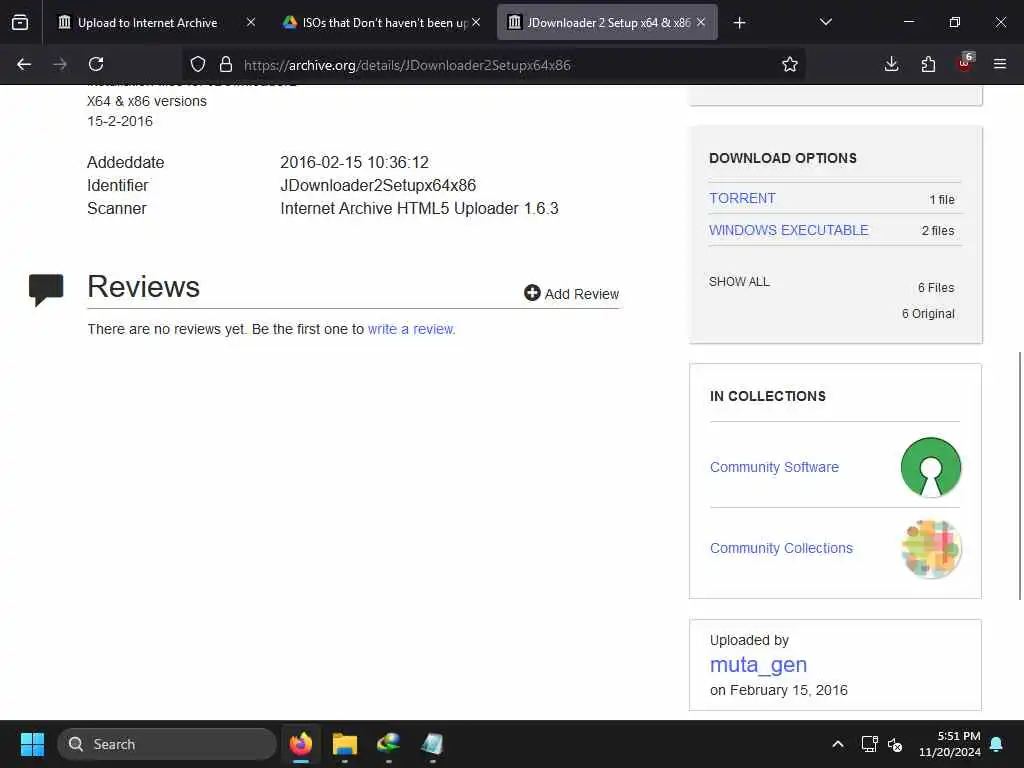Click the uBlock extension icon with badge
This screenshot has width=1024, height=768.
tap(965, 63)
